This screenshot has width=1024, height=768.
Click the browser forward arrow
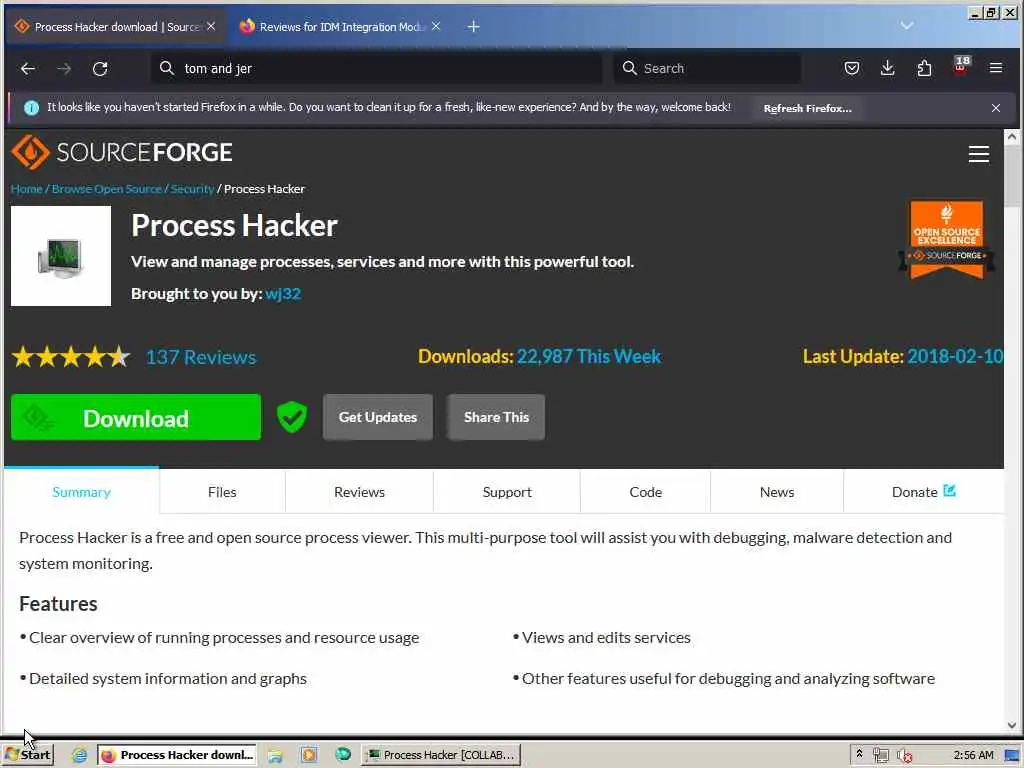pos(64,69)
